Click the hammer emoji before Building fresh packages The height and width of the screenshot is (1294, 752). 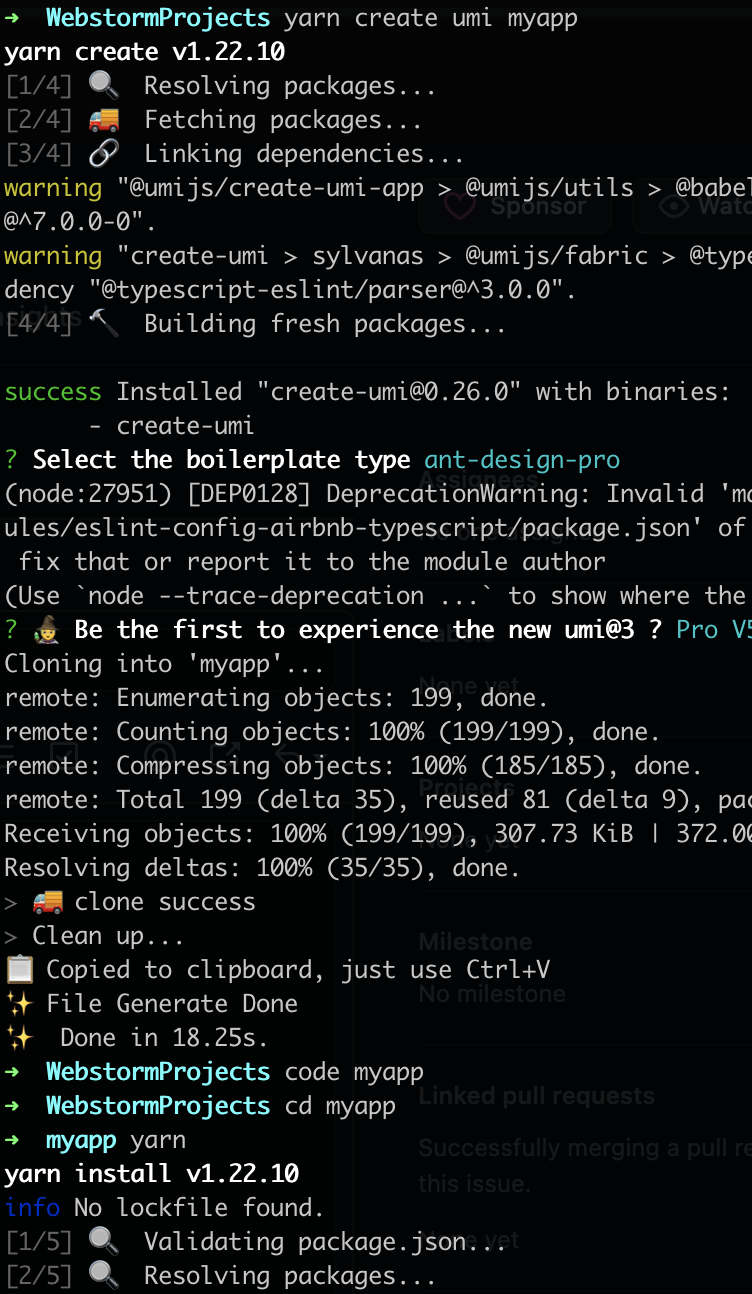tap(103, 324)
